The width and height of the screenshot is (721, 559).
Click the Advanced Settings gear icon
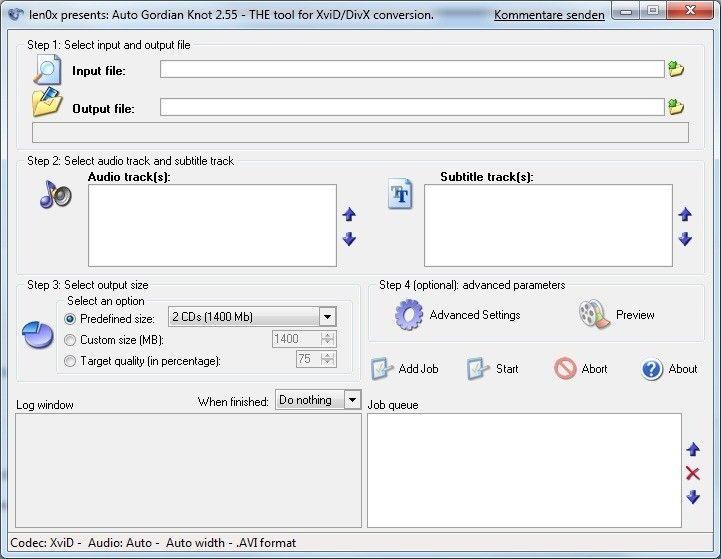point(409,315)
